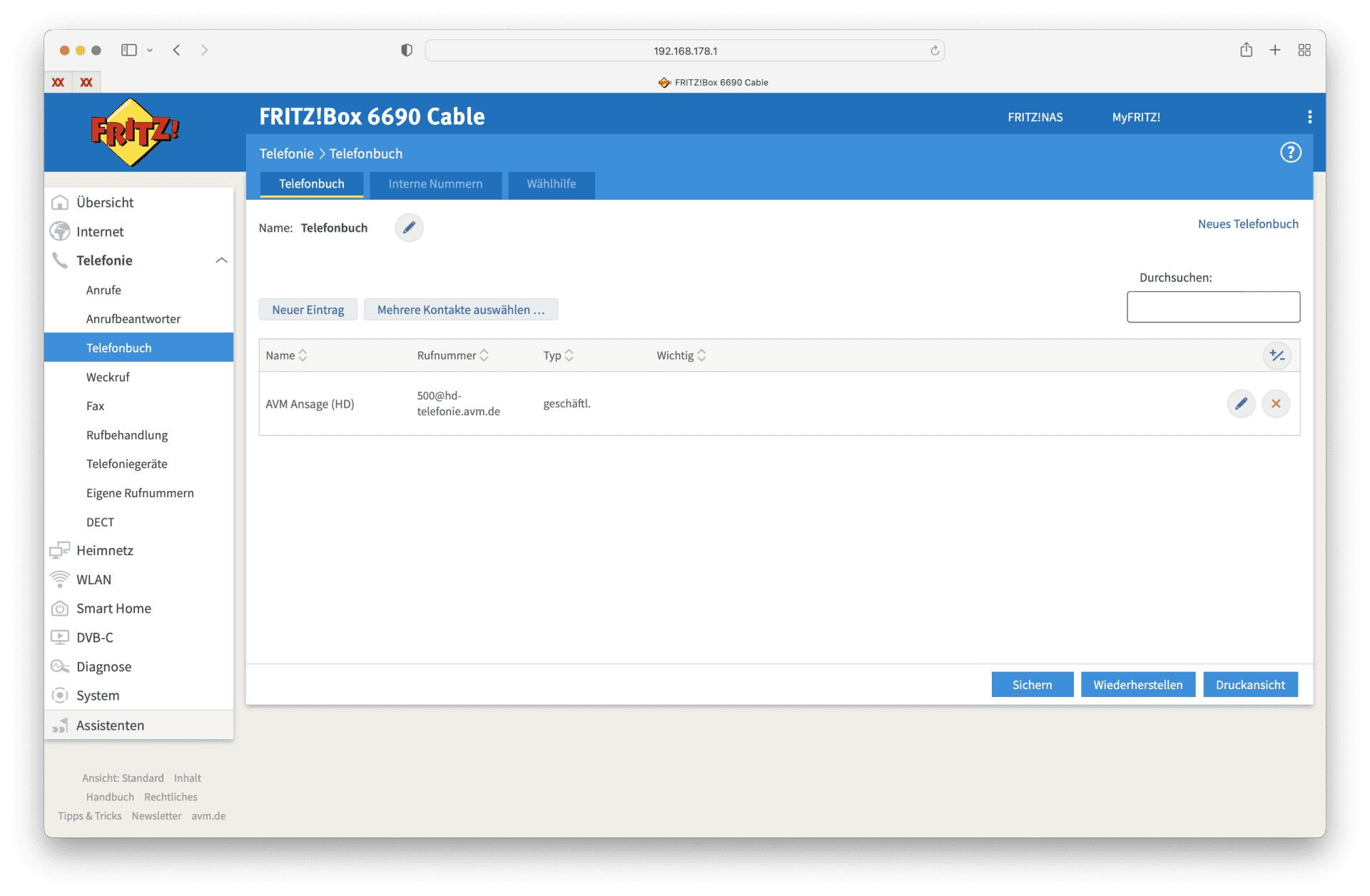Open Eigene Rufnummern in the sidebar
Screen dimensions: 1370x896
click(x=138, y=493)
